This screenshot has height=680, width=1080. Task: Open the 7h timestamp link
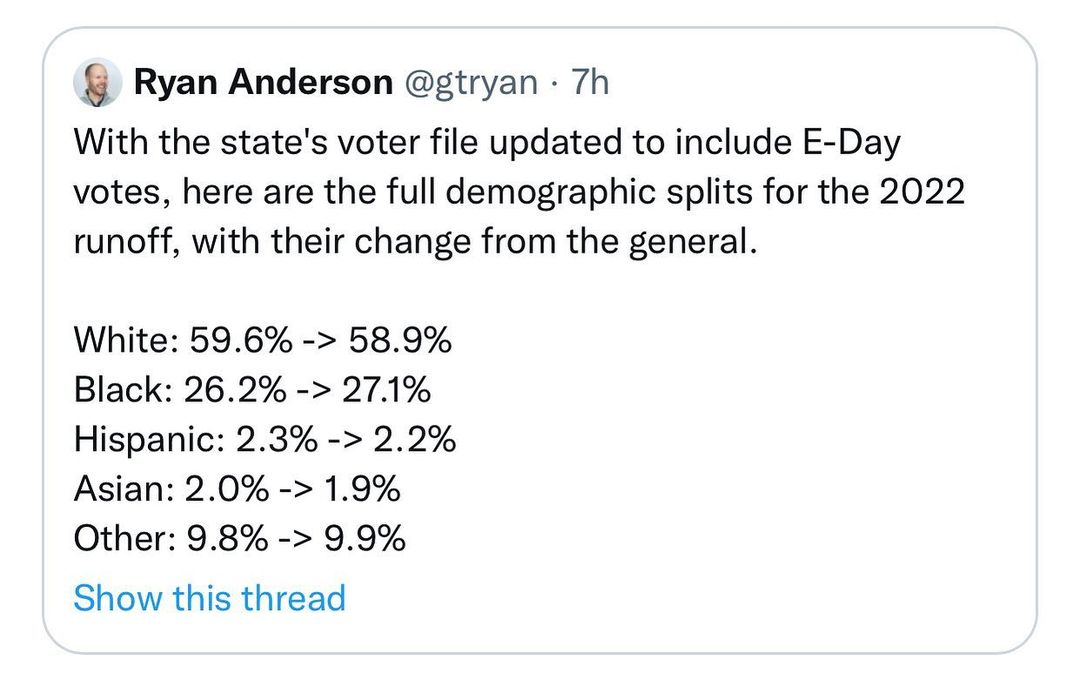[589, 83]
